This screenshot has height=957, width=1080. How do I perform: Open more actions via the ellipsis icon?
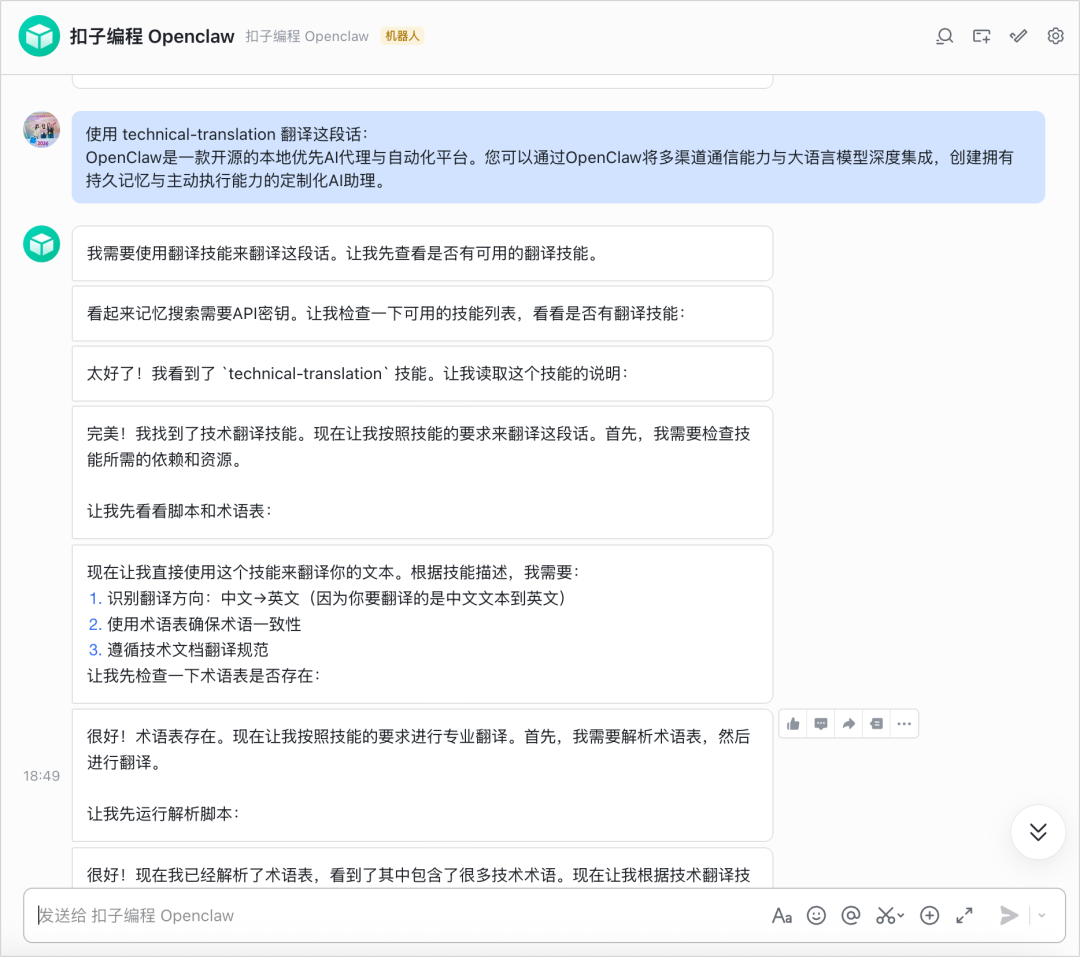[905, 723]
